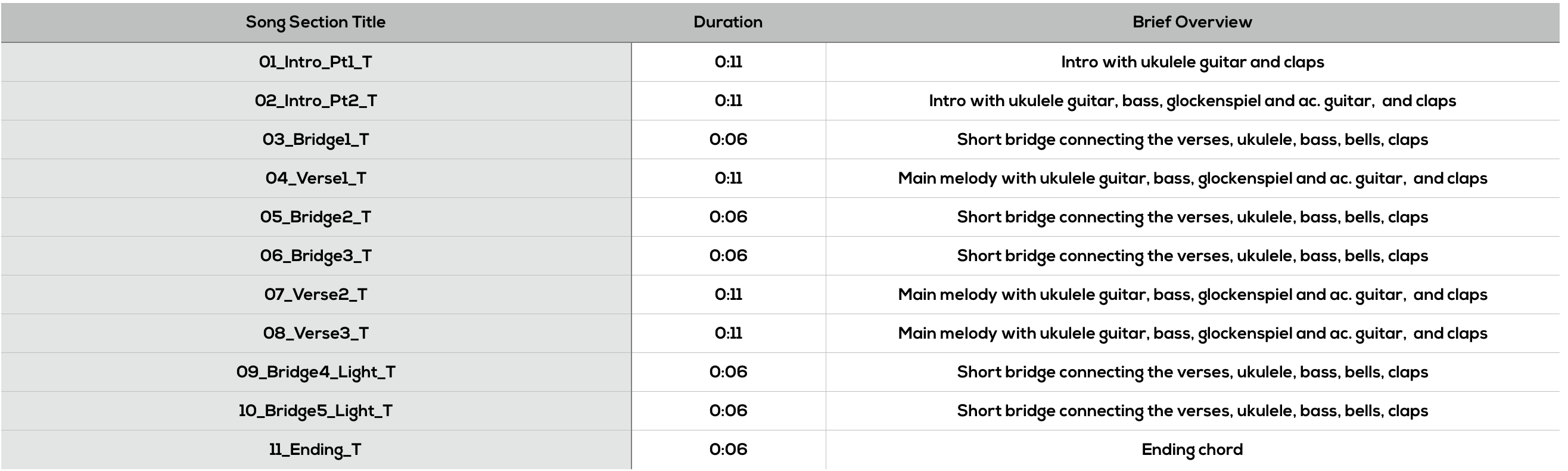The image size is (1568, 471).
Task: Select the 09_Bridge4_Light_T section title
Action: [315, 371]
